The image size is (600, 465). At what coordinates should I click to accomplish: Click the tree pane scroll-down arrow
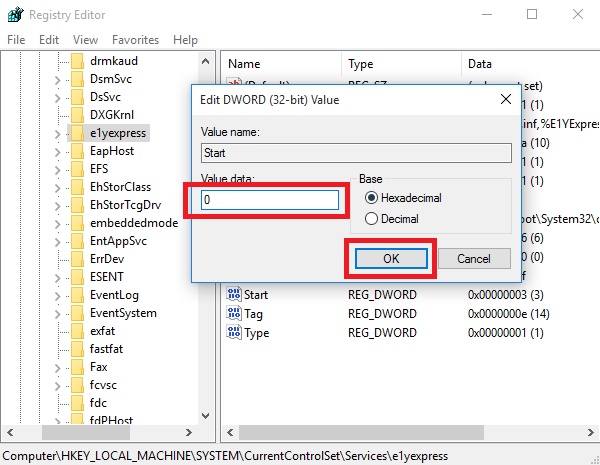pos(205,416)
